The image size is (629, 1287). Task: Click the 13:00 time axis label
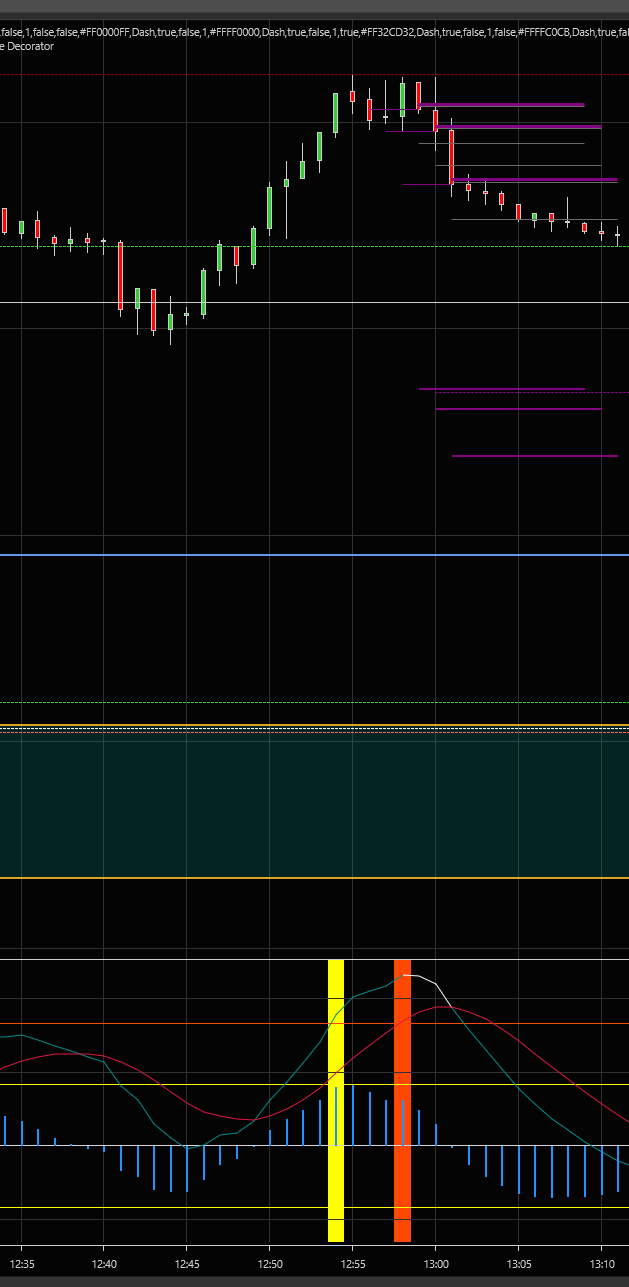click(x=435, y=1264)
